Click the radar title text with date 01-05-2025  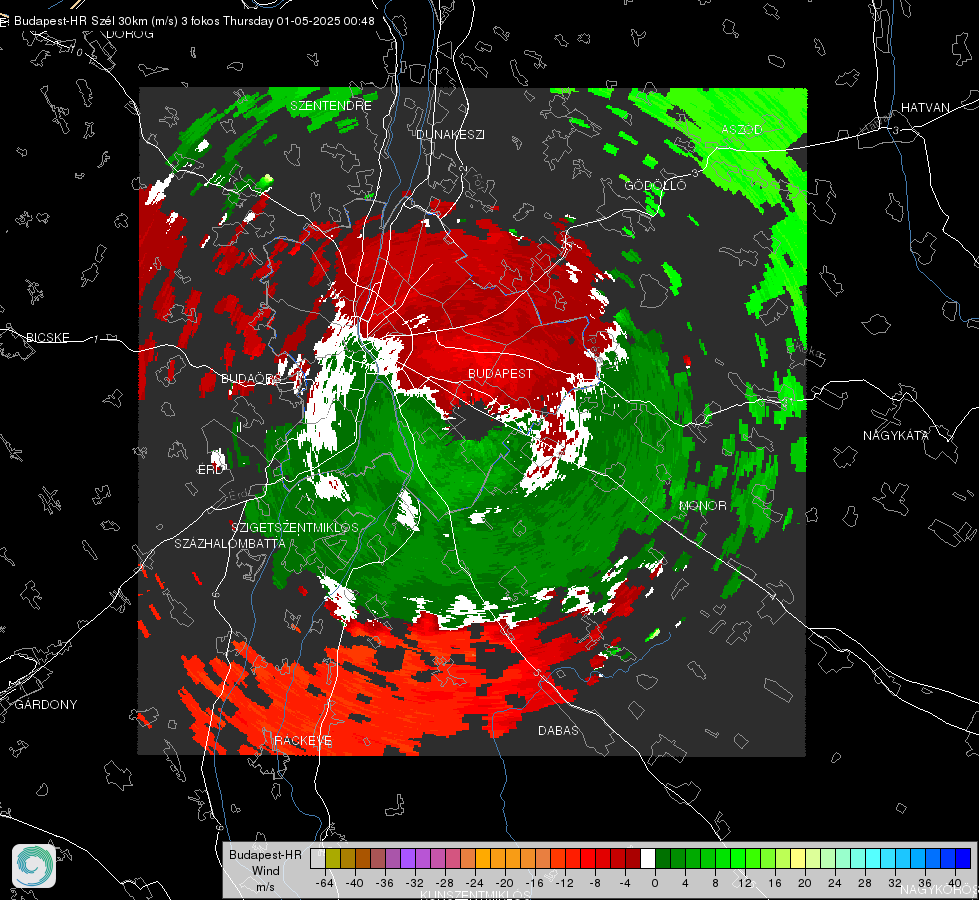coord(194,21)
